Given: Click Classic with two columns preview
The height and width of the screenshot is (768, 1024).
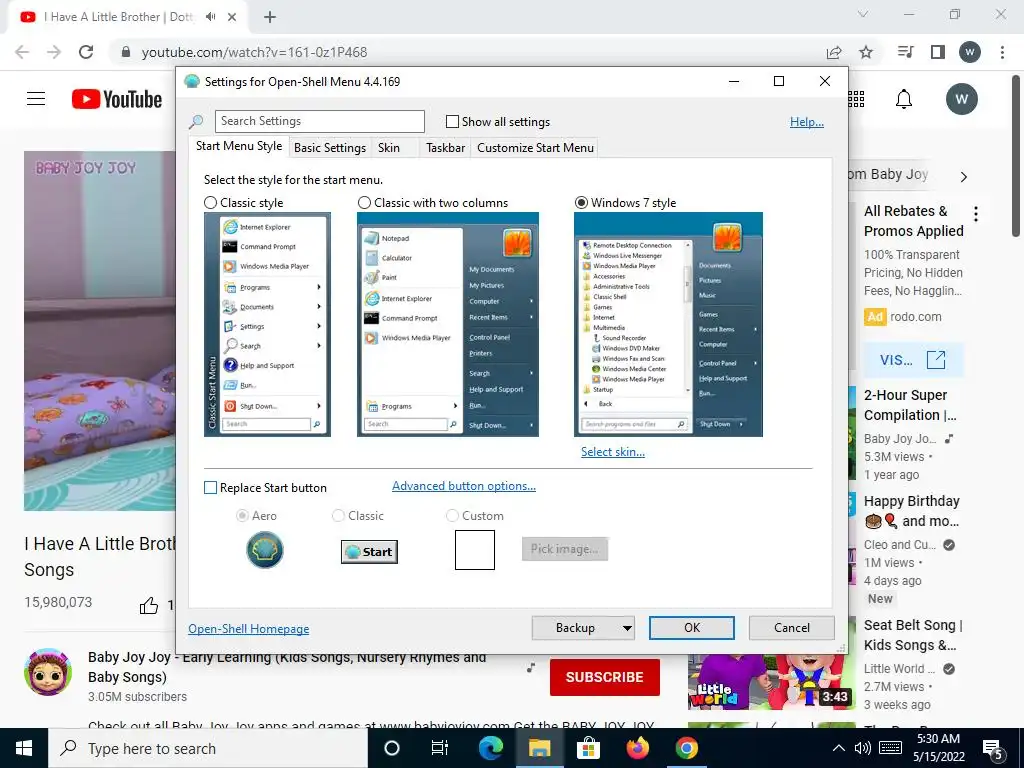Looking at the screenshot, I should click(x=448, y=325).
